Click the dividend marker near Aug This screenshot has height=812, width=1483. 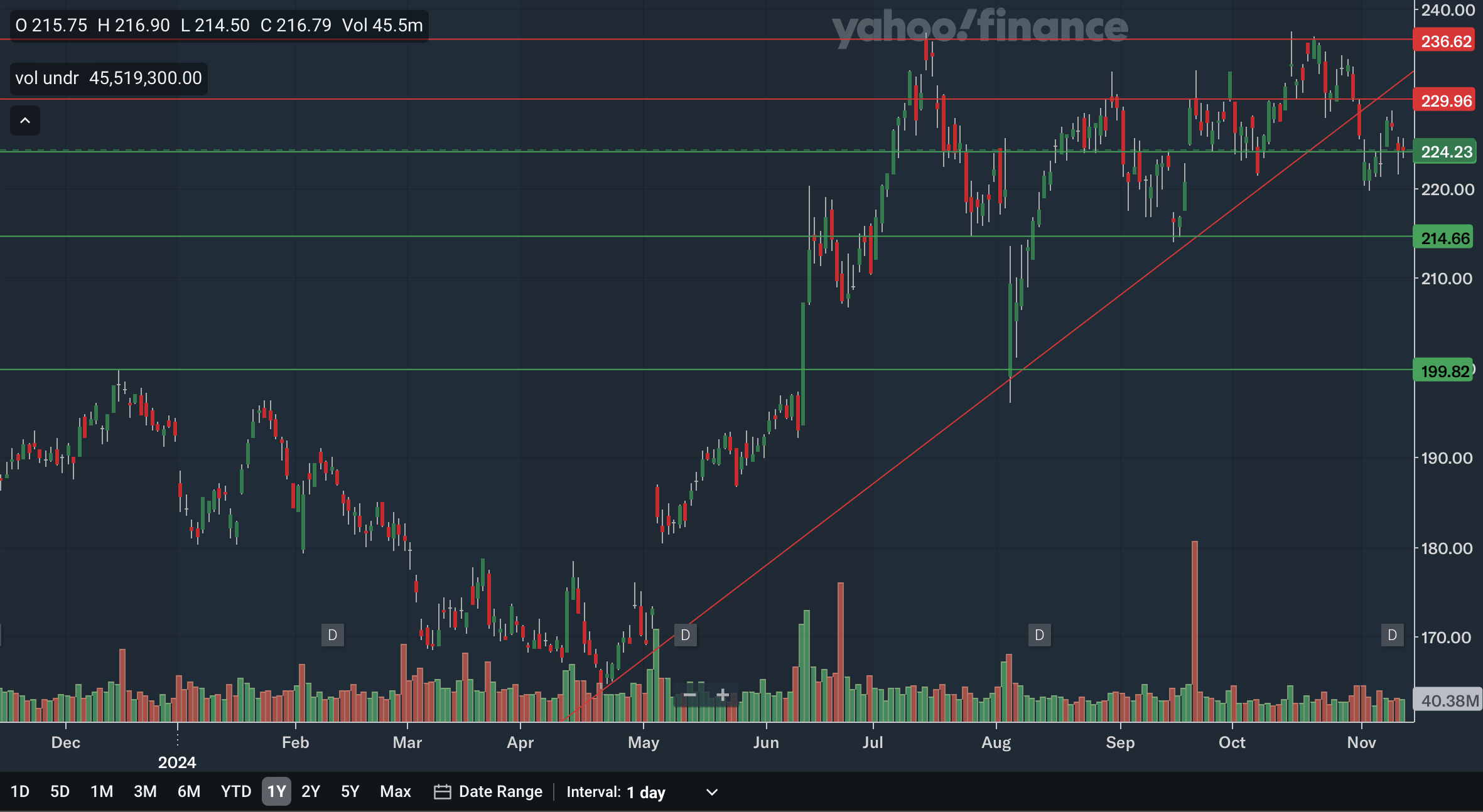tap(1040, 635)
